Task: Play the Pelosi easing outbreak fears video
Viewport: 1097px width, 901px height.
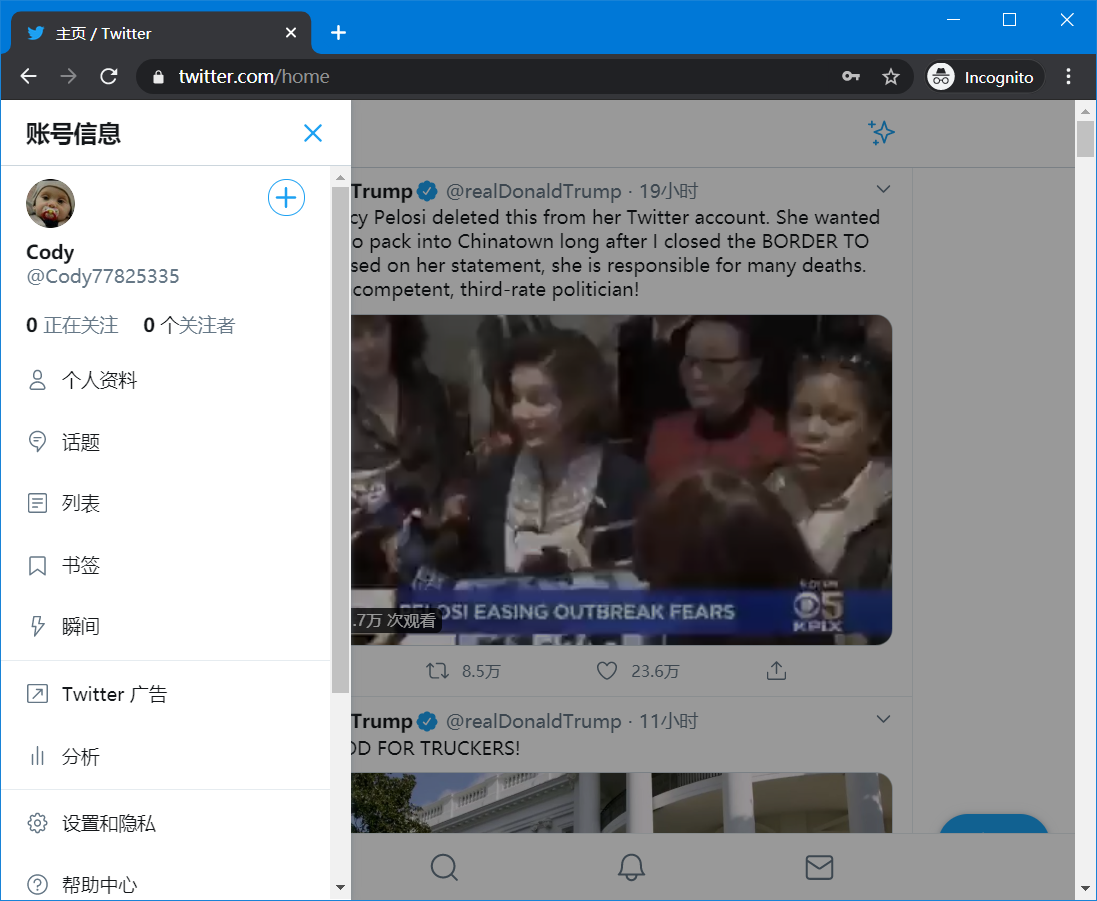Action: coord(621,480)
